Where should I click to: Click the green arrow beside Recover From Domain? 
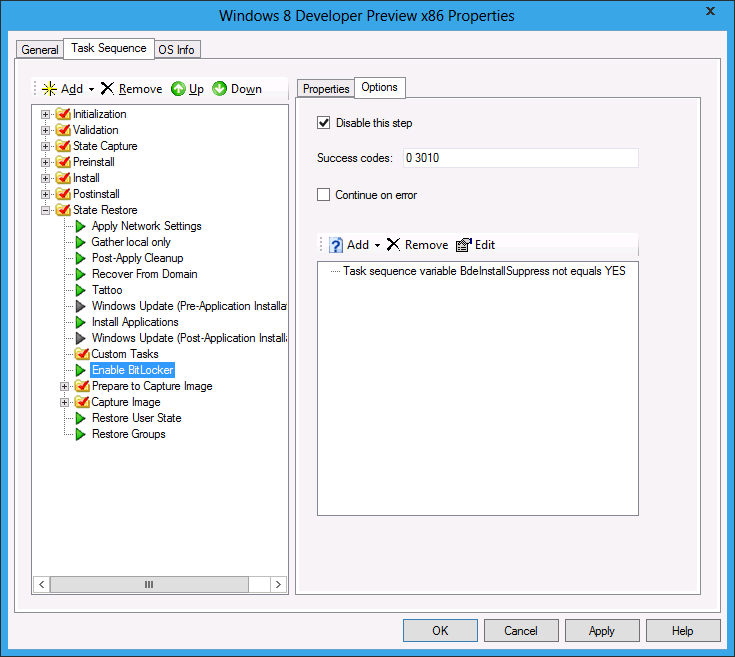coord(81,274)
